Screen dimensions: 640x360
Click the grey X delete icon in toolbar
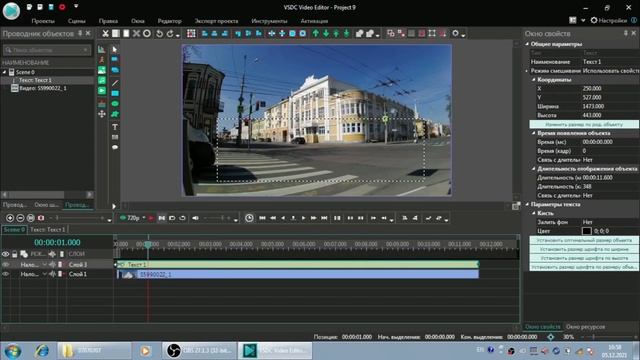(x=136, y=33)
